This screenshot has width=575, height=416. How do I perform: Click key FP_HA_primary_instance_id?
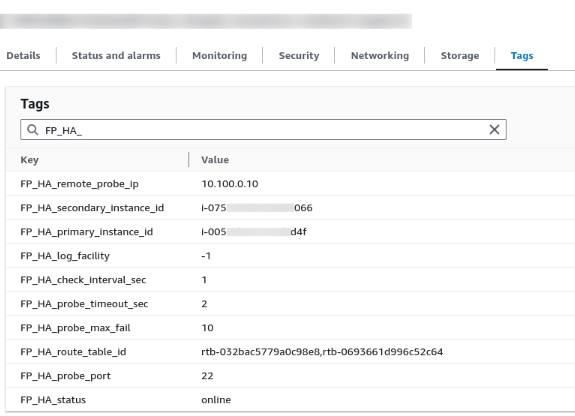[x=87, y=232]
